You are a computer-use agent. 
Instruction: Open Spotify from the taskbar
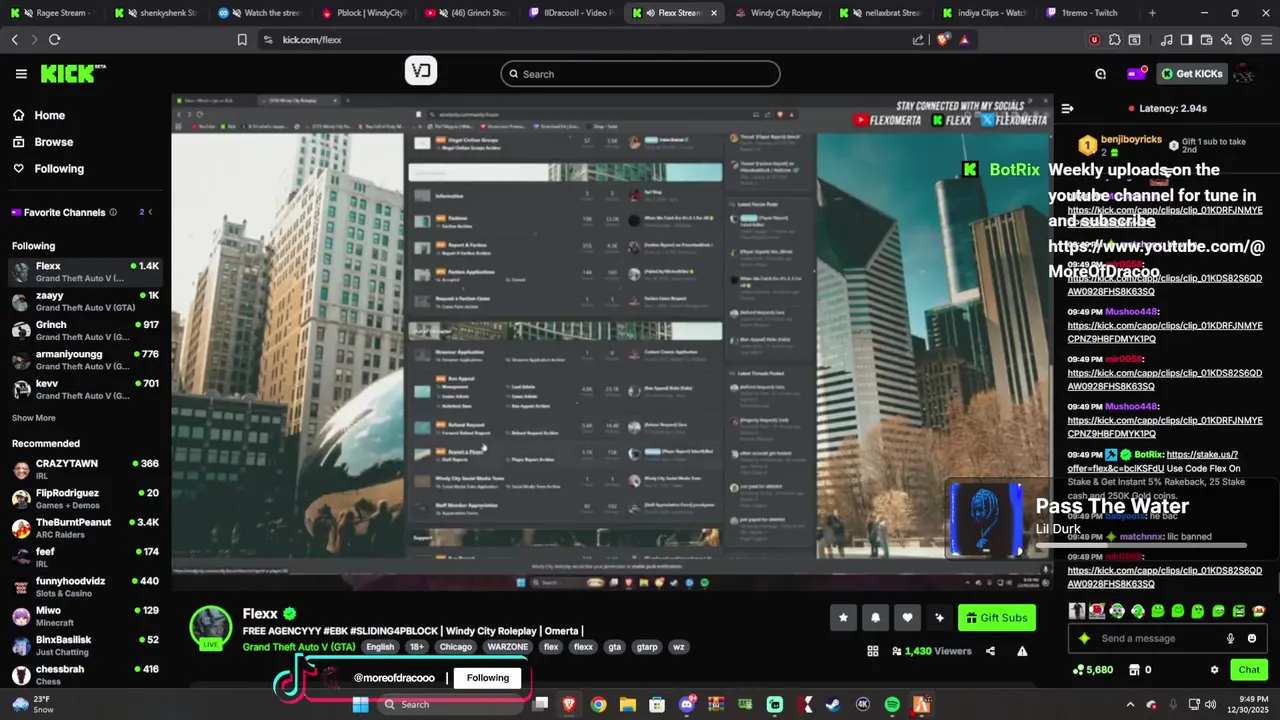[x=892, y=705]
